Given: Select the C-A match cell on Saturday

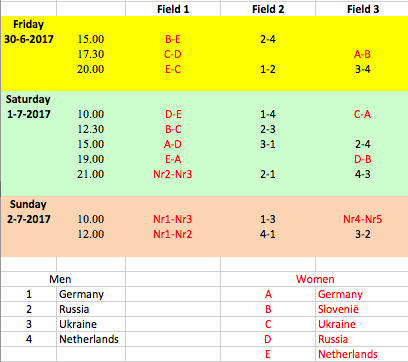Looking at the screenshot, I should [x=362, y=114].
